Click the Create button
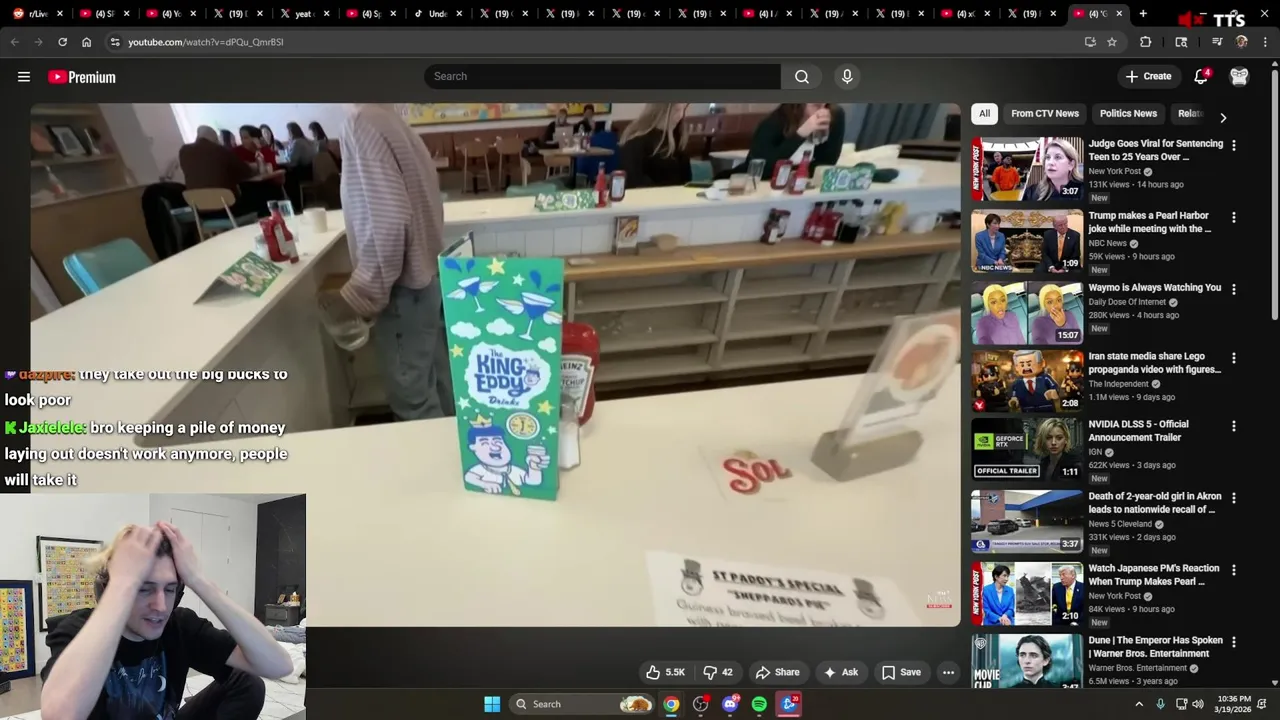Screen dimensions: 1280x720 1148,77
